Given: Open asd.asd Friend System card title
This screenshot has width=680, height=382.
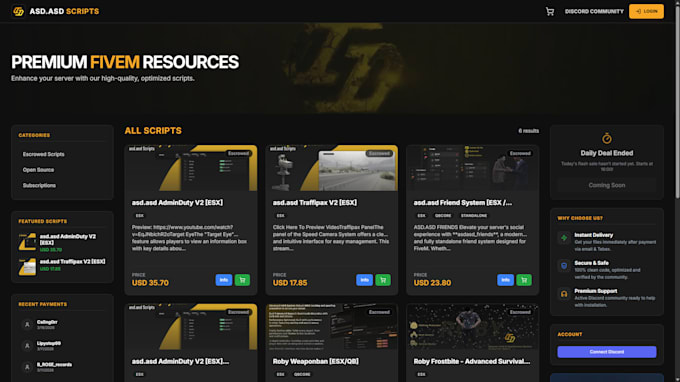Looking at the screenshot, I should pyautogui.click(x=463, y=202).
